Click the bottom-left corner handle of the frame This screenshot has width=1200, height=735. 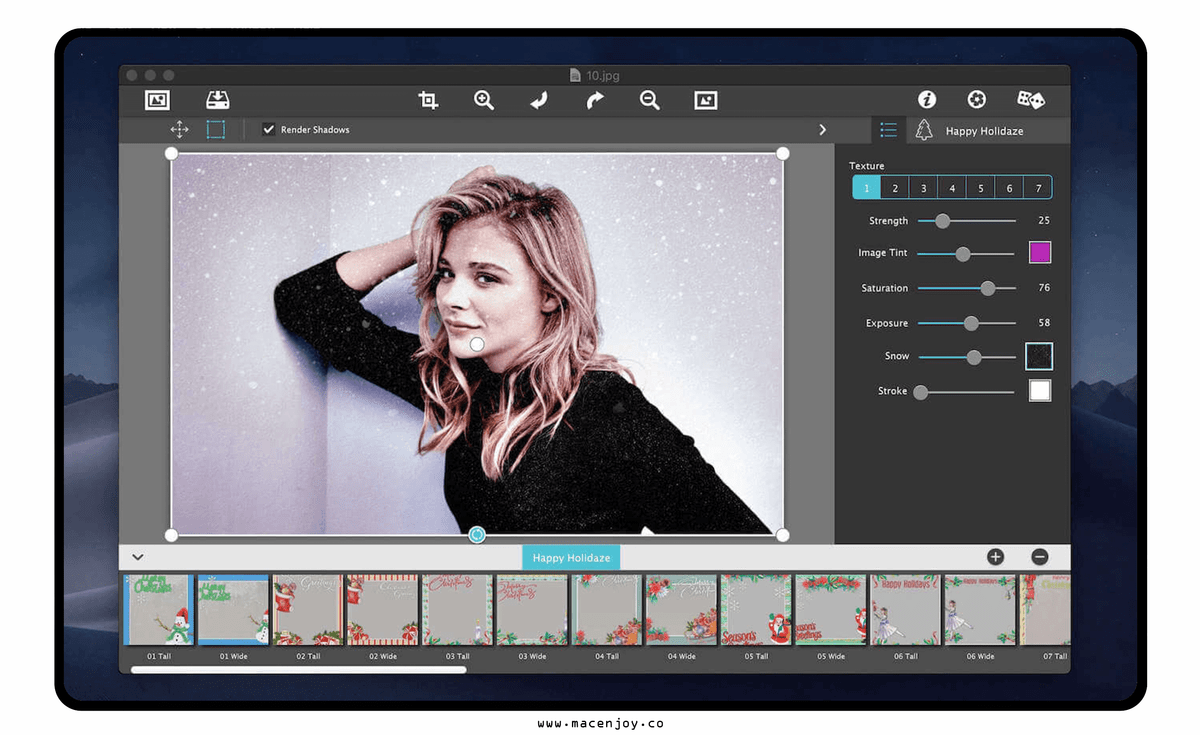[171, 535]
